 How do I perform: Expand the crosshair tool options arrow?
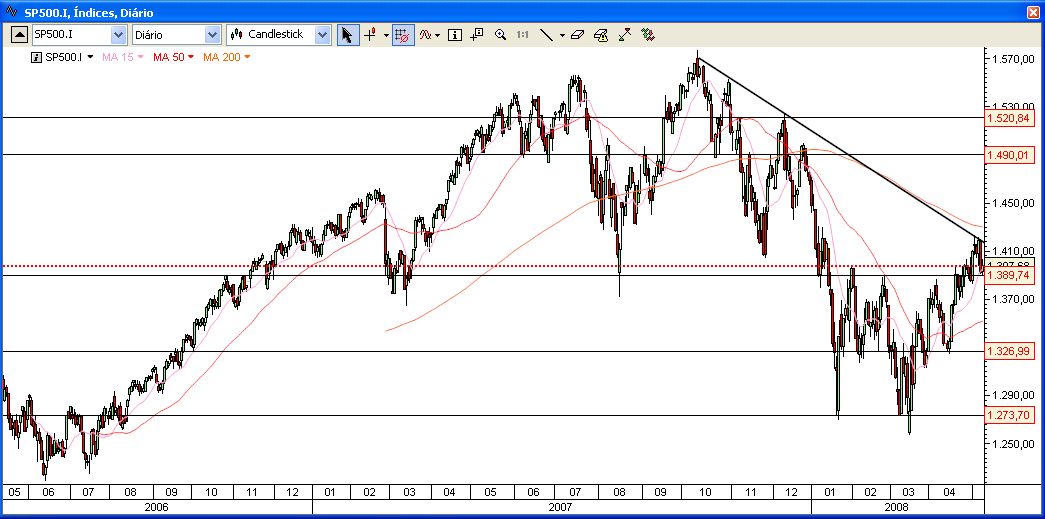(x=387, y=35)
